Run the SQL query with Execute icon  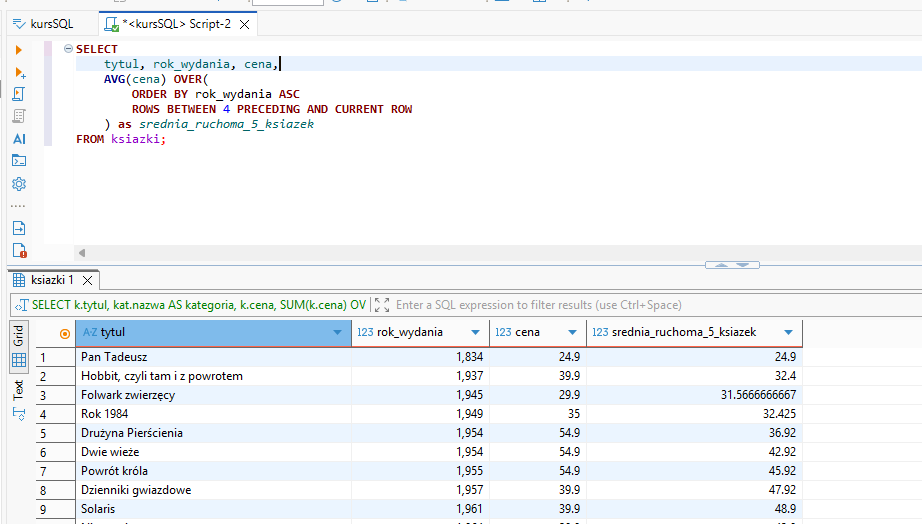pyautogui.click(x=18, y=50)
